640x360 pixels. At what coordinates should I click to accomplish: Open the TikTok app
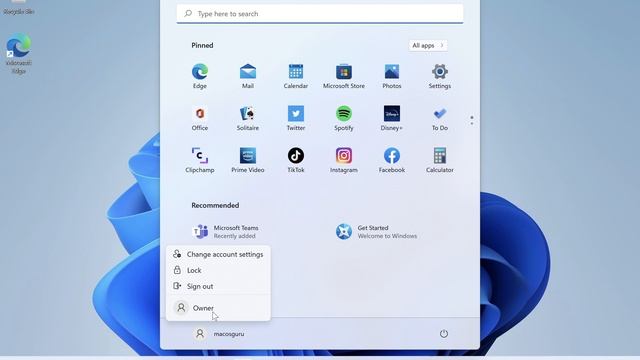point(296,160)
